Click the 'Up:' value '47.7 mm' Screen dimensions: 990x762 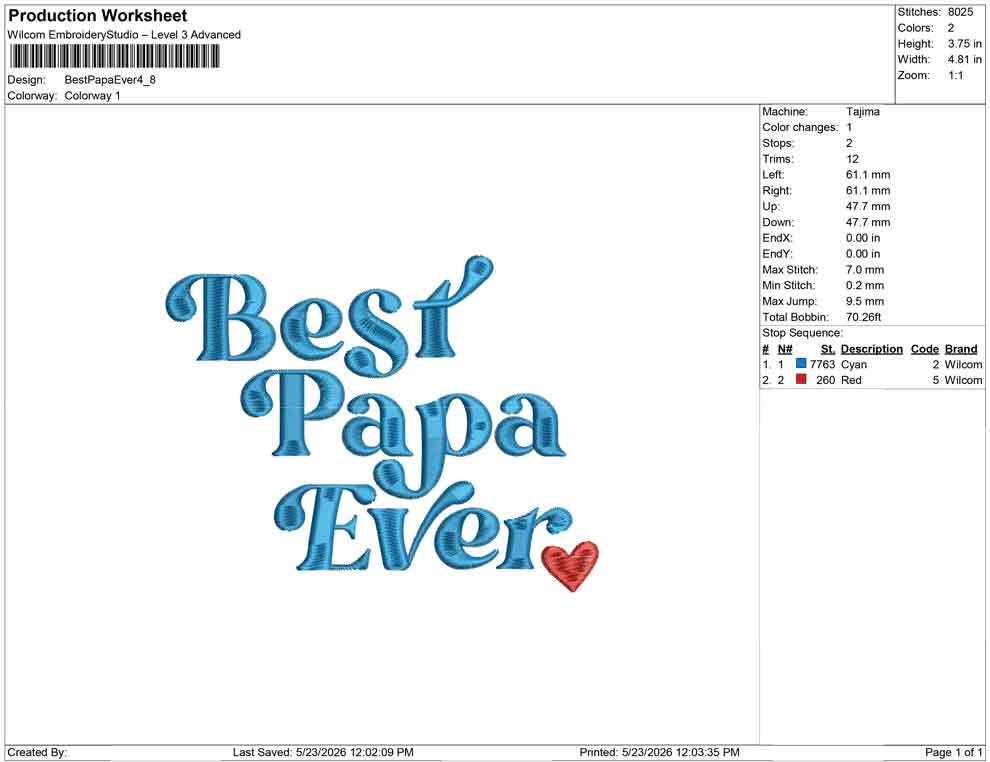(x=868, y=206)
